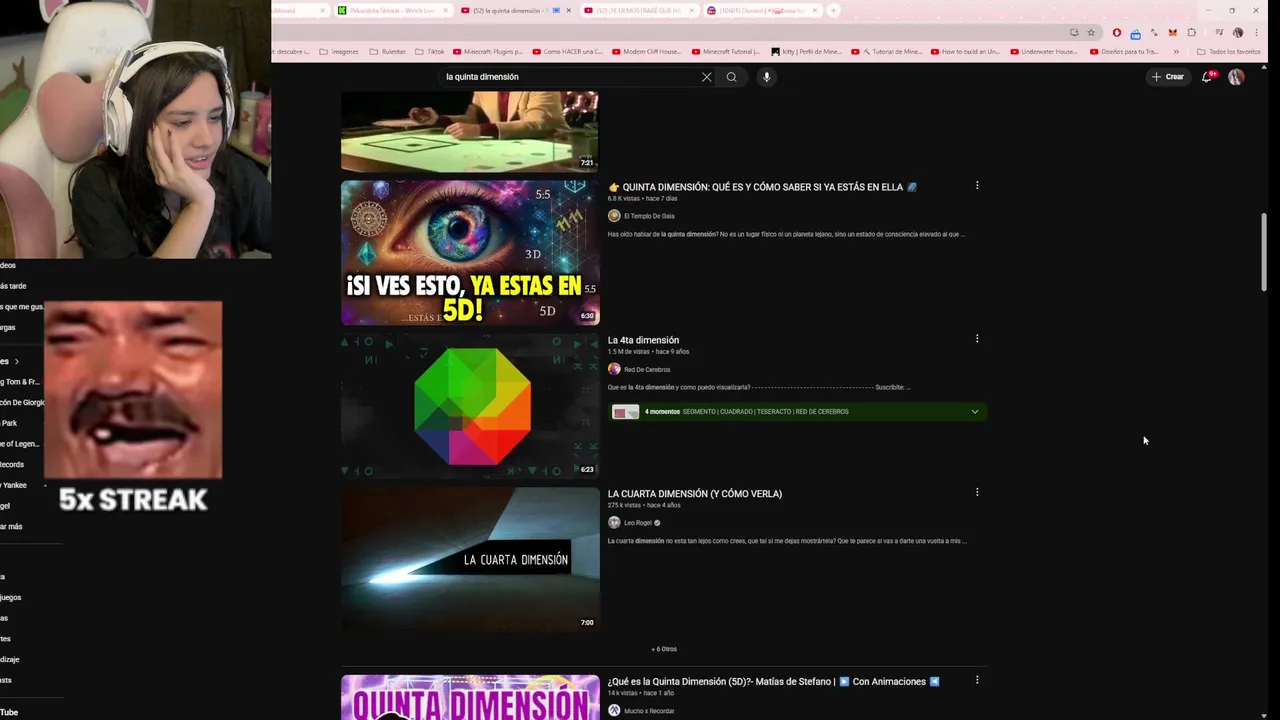Click the magnifier search button
1280x720 pixels.
pos(732,77)
